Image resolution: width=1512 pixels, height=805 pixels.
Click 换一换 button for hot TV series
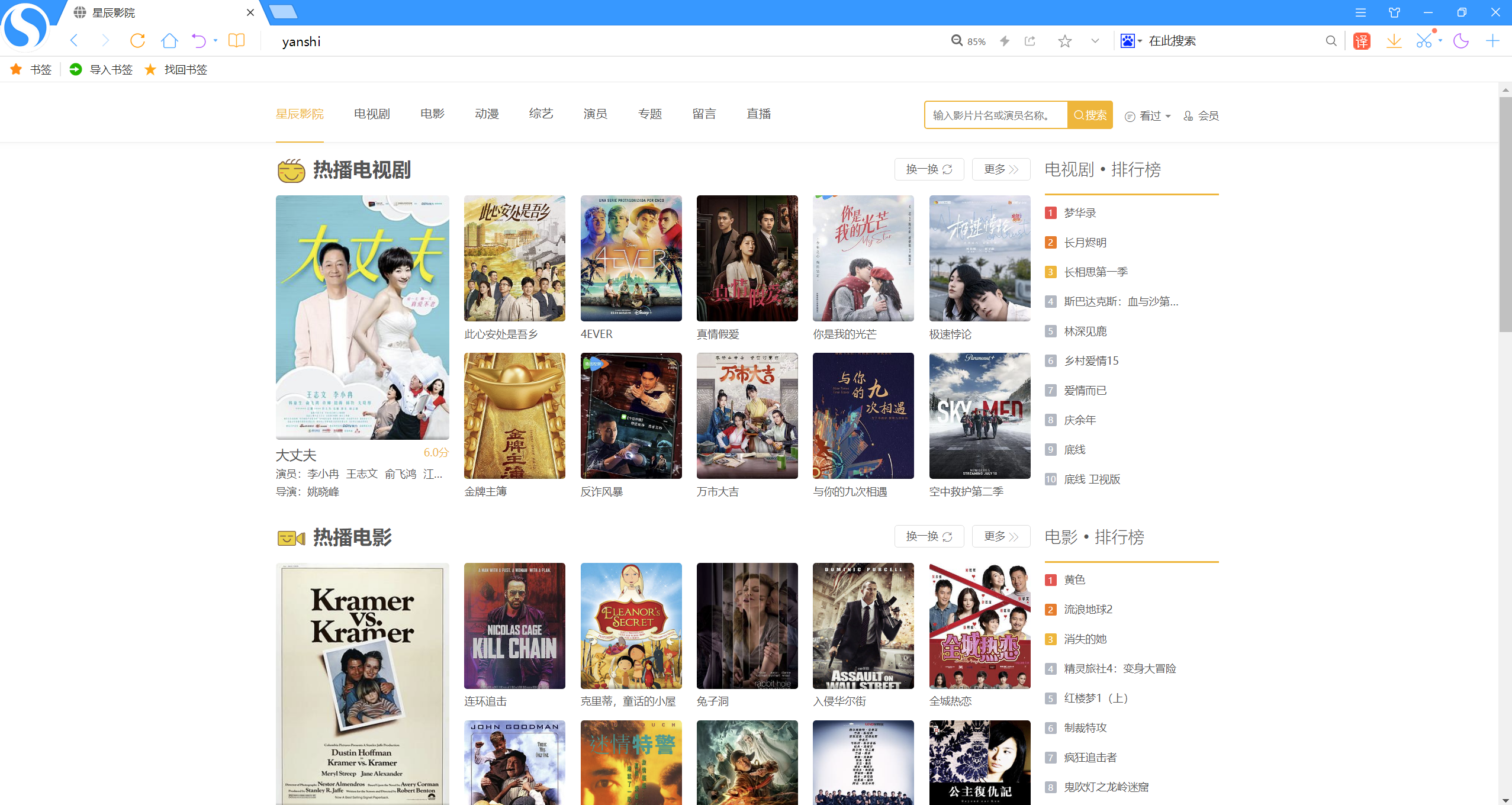click(x=928, y=169)
